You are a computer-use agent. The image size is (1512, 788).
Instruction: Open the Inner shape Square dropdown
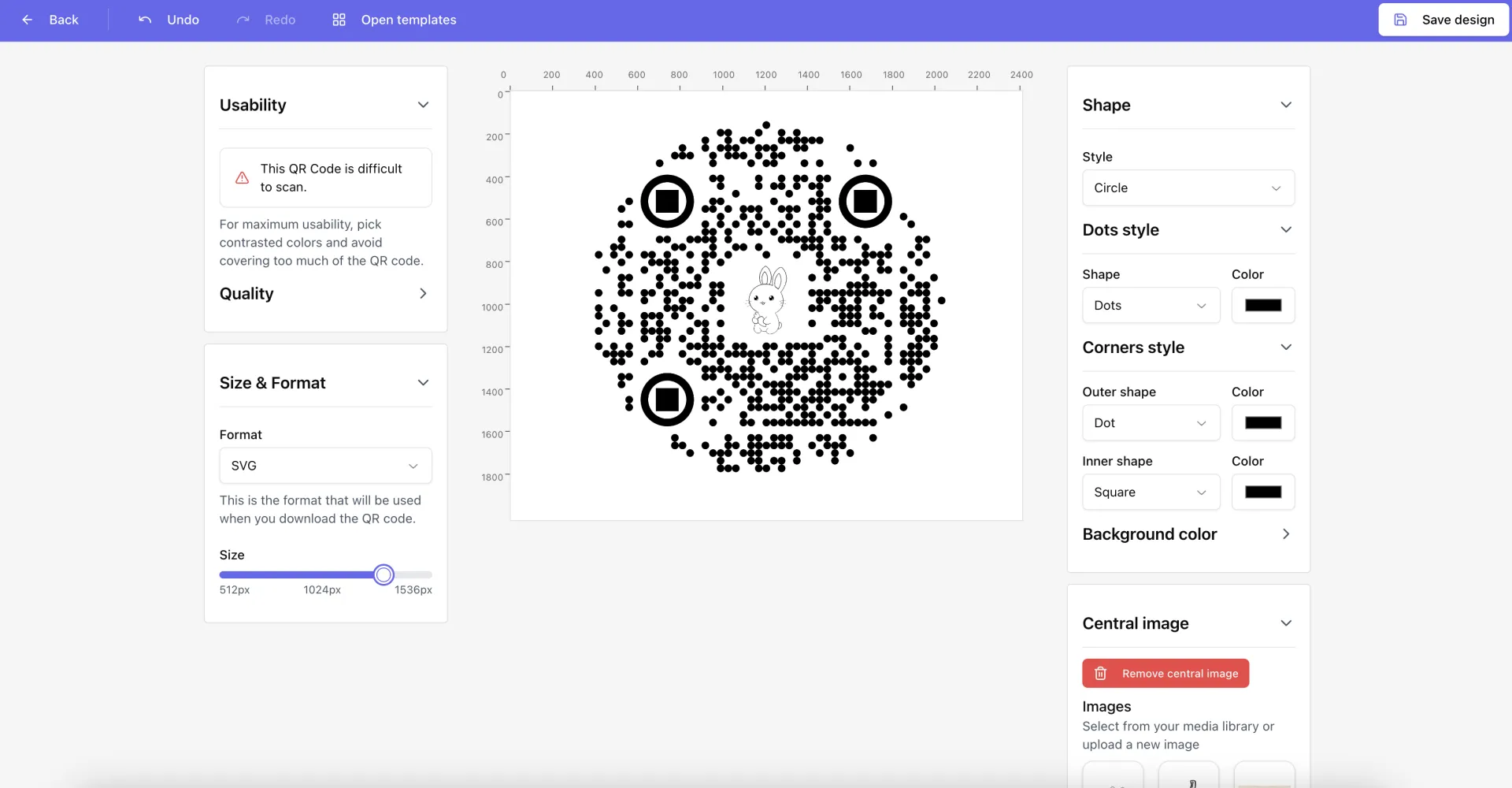pyautogui.click(x=1151, y=492)
